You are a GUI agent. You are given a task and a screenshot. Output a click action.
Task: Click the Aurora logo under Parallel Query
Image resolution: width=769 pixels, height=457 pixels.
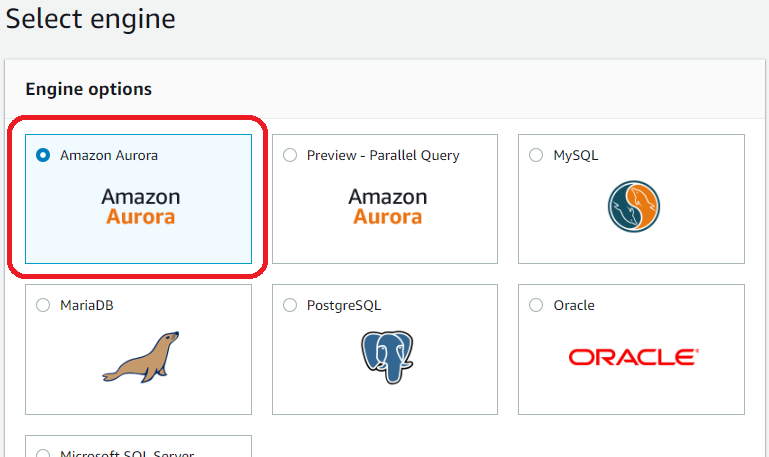click(387, 206)
